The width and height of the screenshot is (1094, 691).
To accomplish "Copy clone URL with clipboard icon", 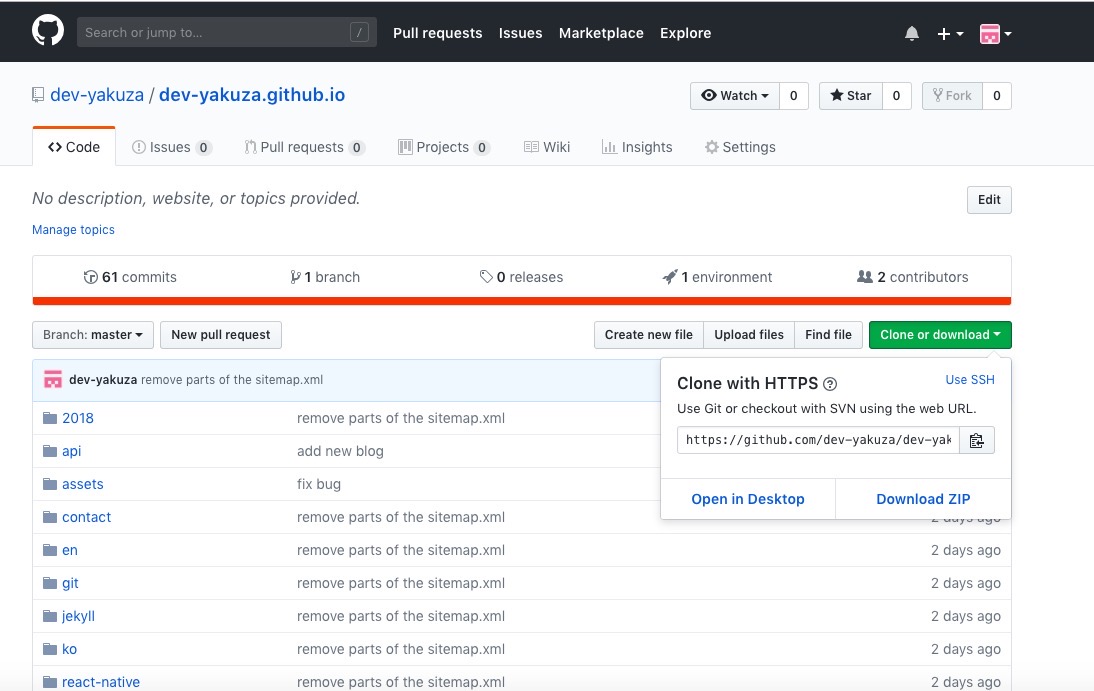I will click(x=977, y=440).
